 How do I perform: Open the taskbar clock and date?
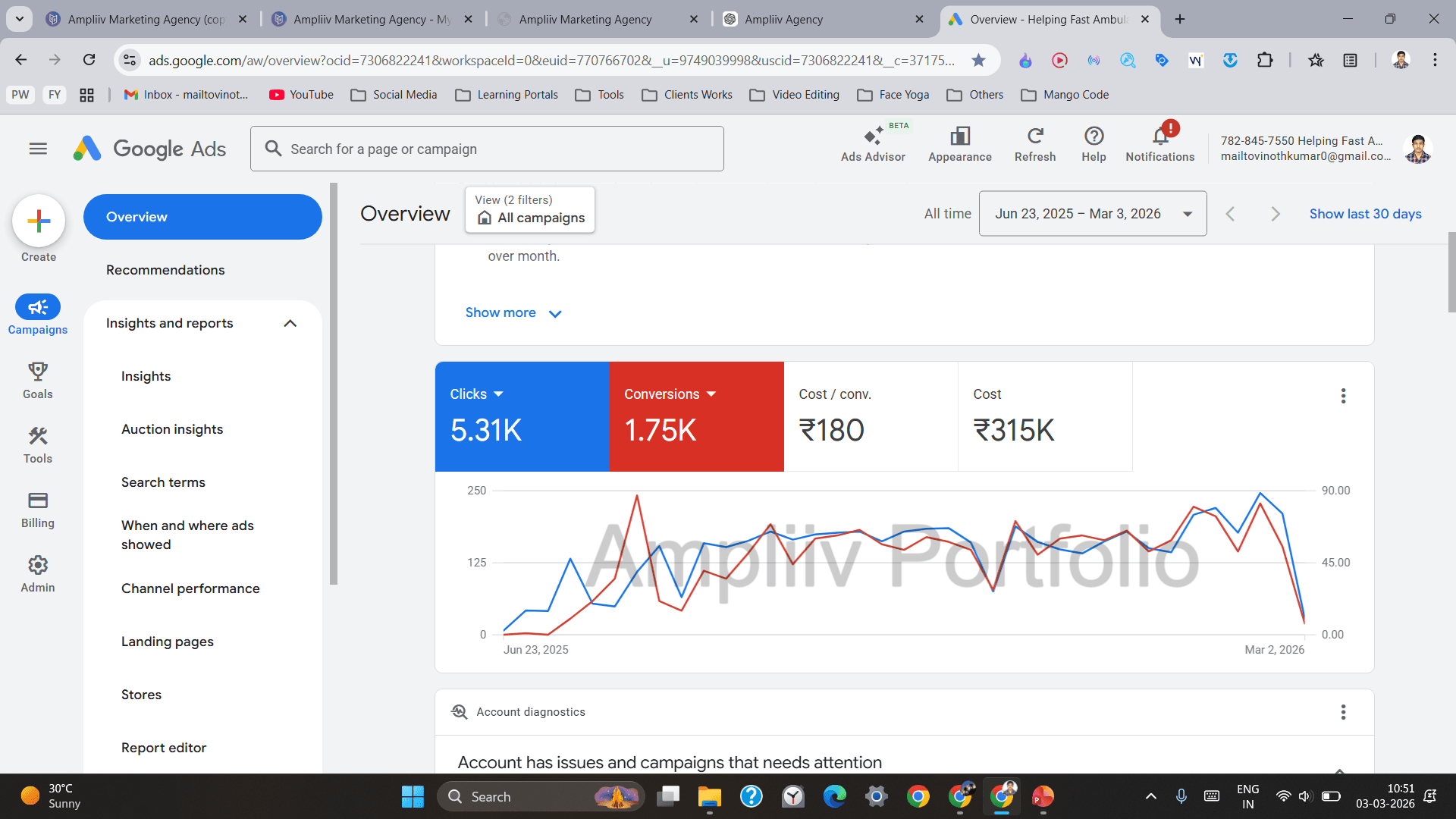click(x=1385, y=796)
